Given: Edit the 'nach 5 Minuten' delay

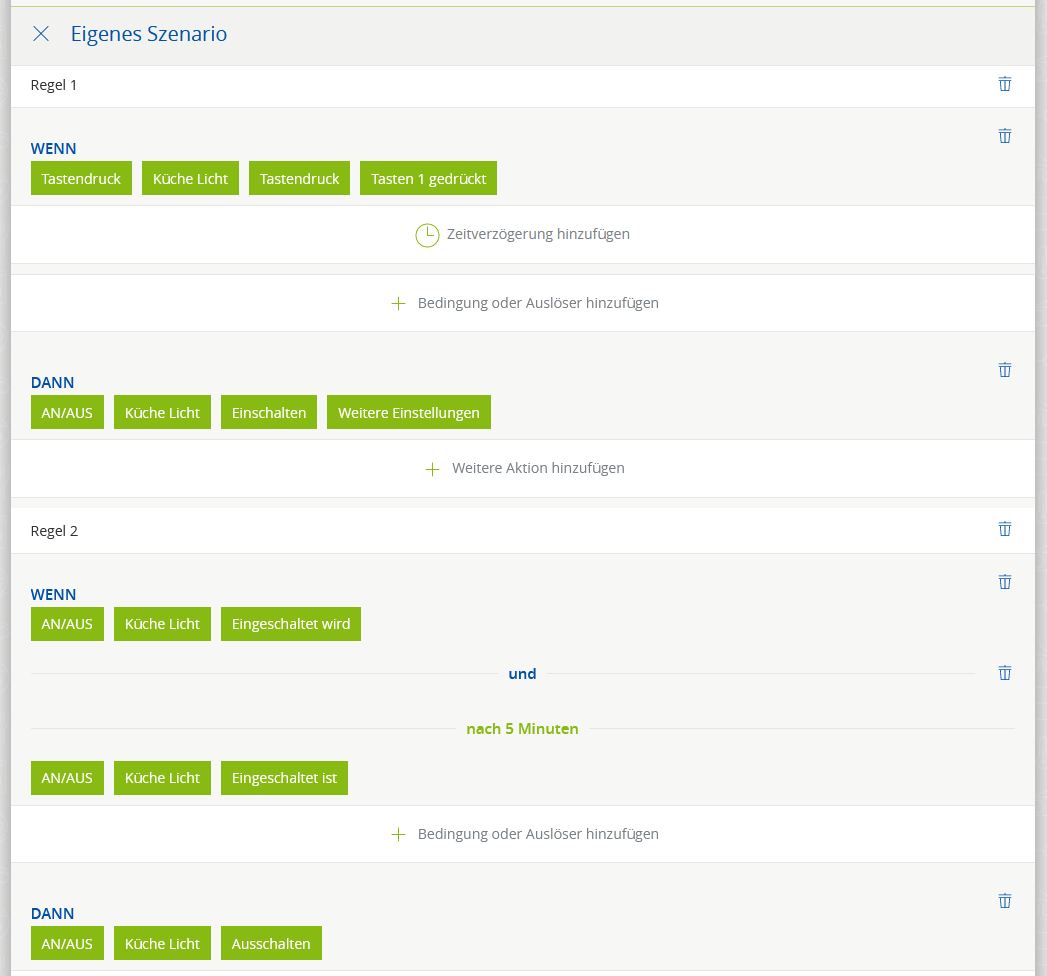Looking at the screenshot, I should pos(522,729).
